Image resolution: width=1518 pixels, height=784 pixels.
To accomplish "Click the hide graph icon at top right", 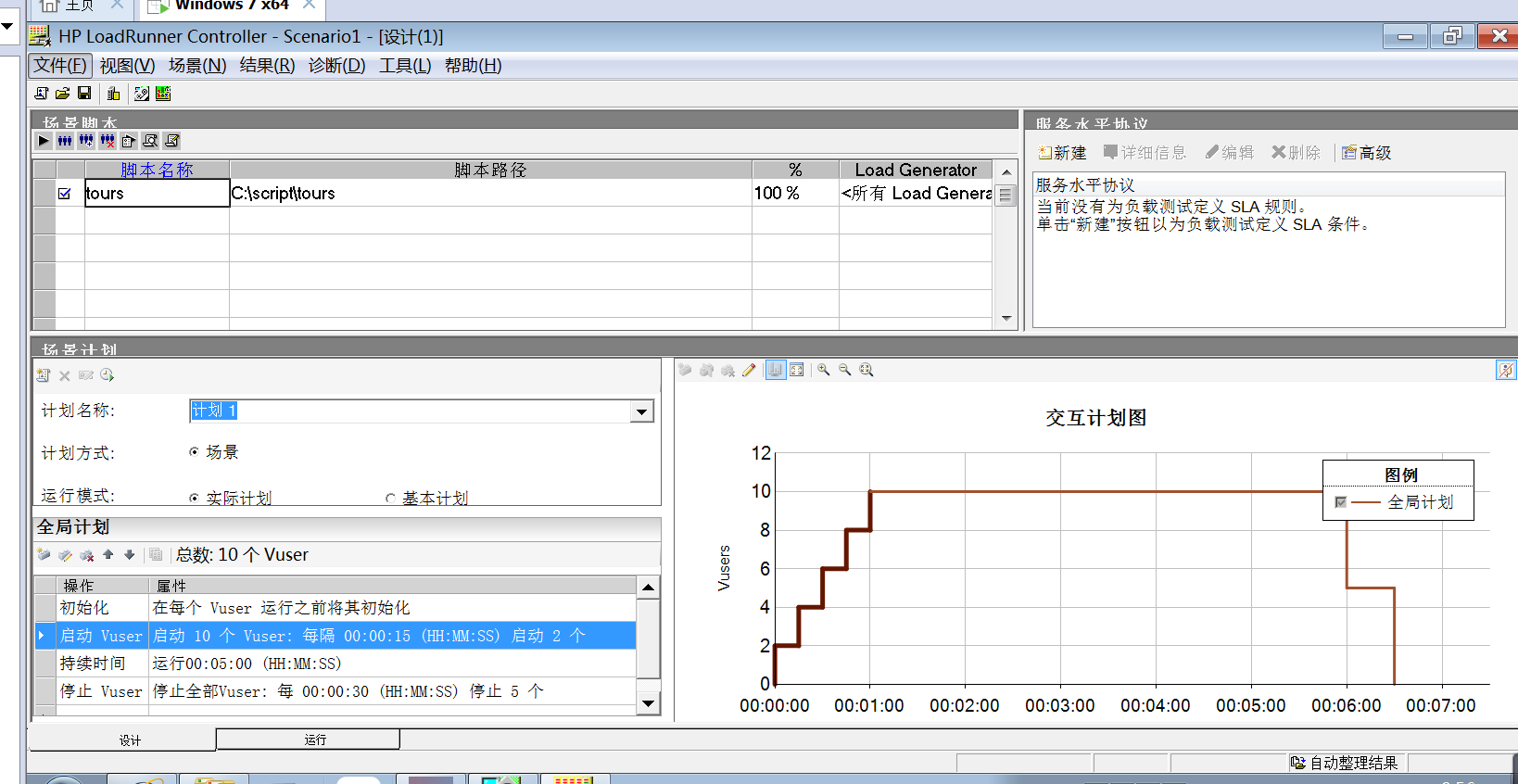I will (x=1506, y=370).
